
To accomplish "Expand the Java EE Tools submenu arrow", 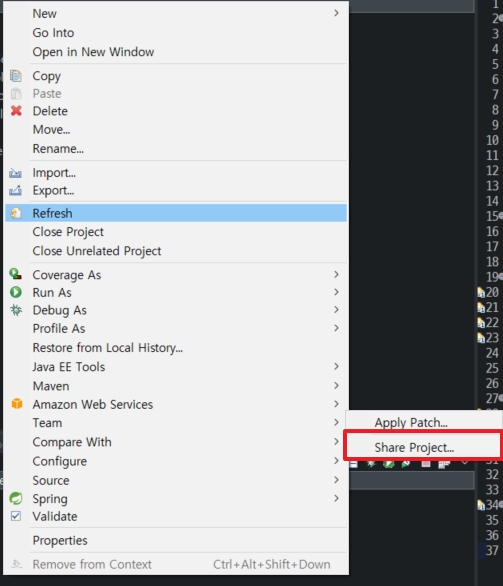I will (336, 366).
